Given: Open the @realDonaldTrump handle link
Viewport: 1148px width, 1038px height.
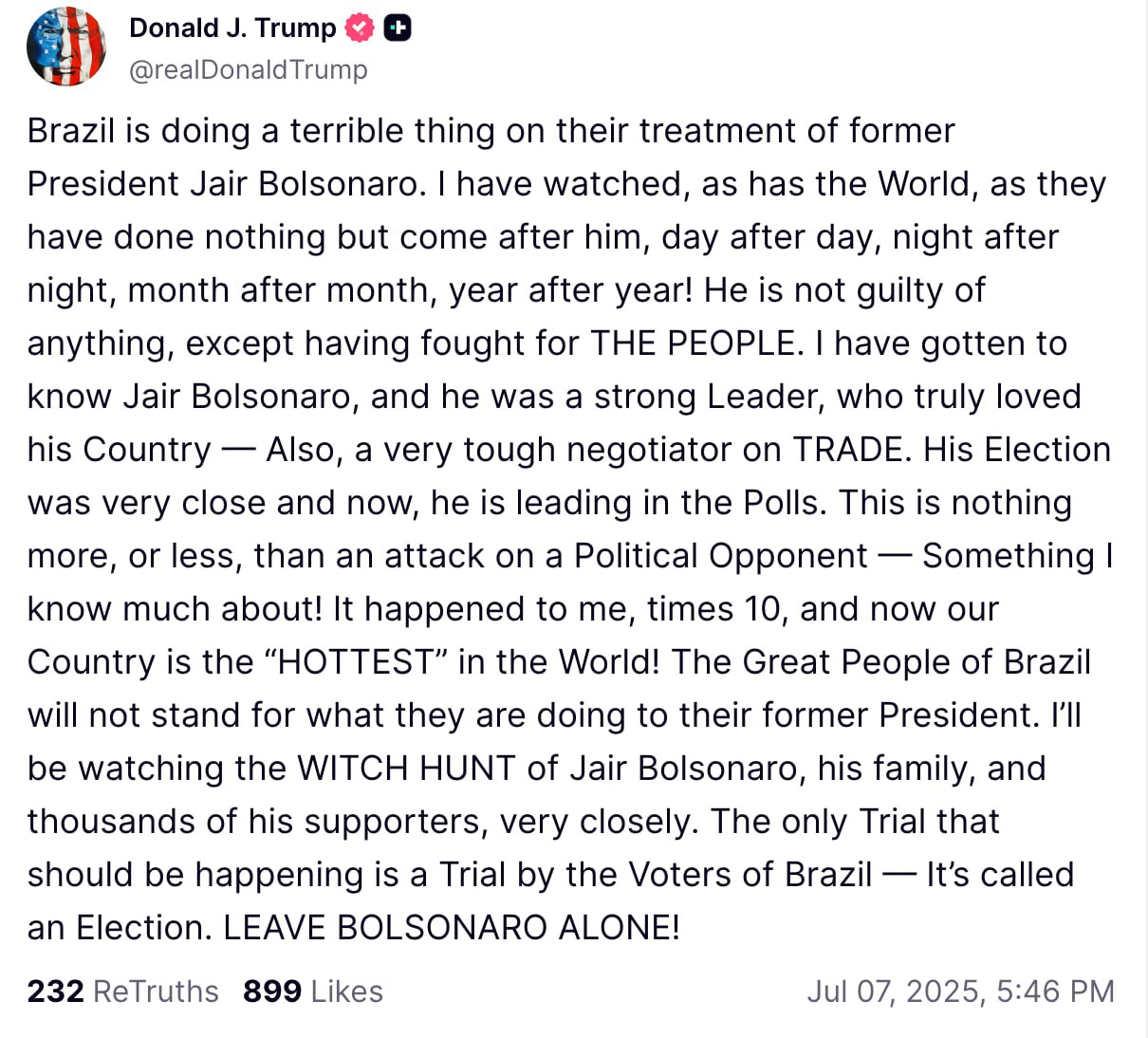Looking at the screenshot, I should point(249,70).
